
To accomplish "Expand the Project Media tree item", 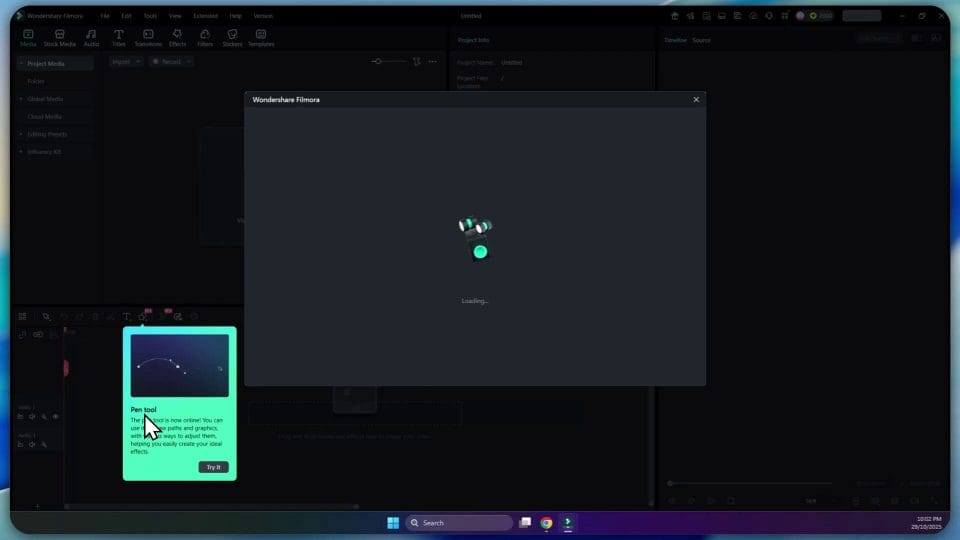I will 21,63.
